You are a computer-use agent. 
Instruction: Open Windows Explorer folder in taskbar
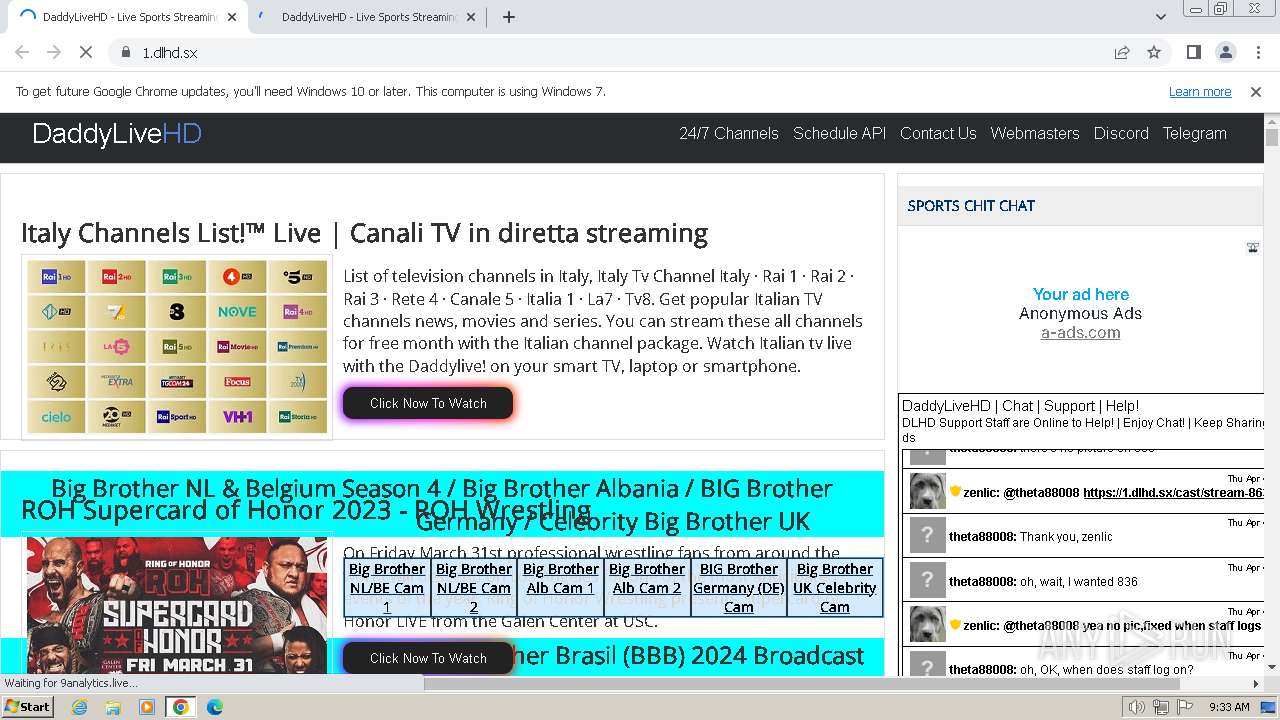[113, 707]
